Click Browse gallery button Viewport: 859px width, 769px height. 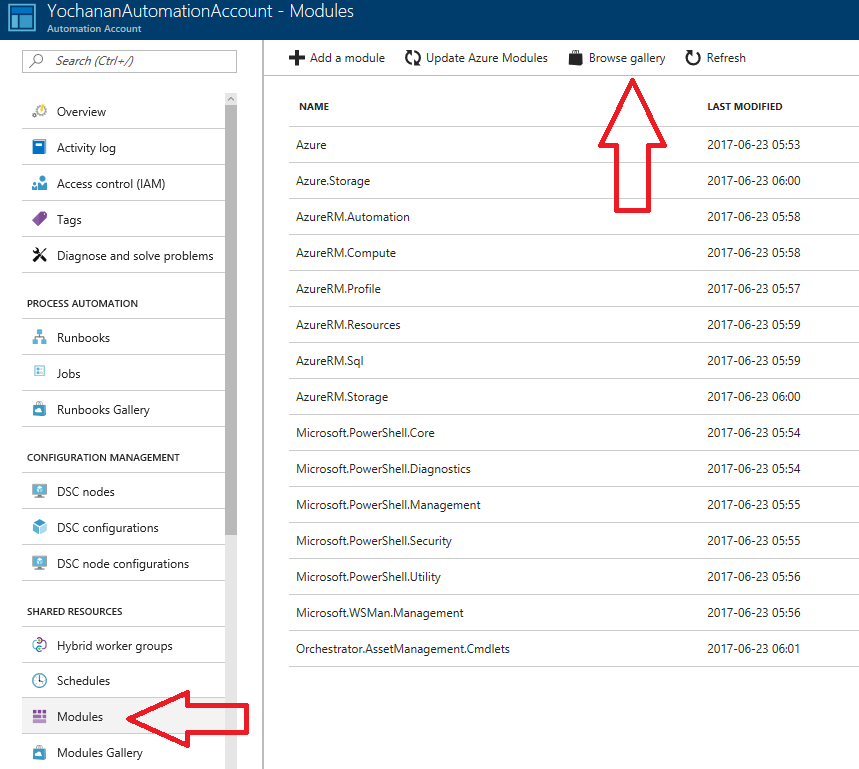click(x=617, y=58)
